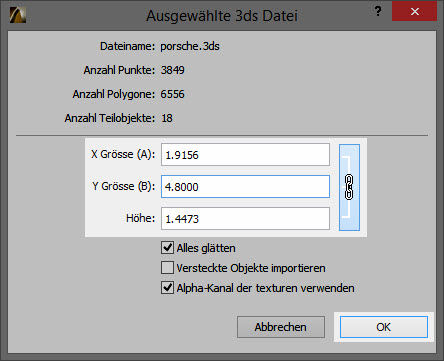This screenshot has height=361, width=444.
Task: Click the Anzahl Teilobjekte value 18
Action: pos(167,118)
